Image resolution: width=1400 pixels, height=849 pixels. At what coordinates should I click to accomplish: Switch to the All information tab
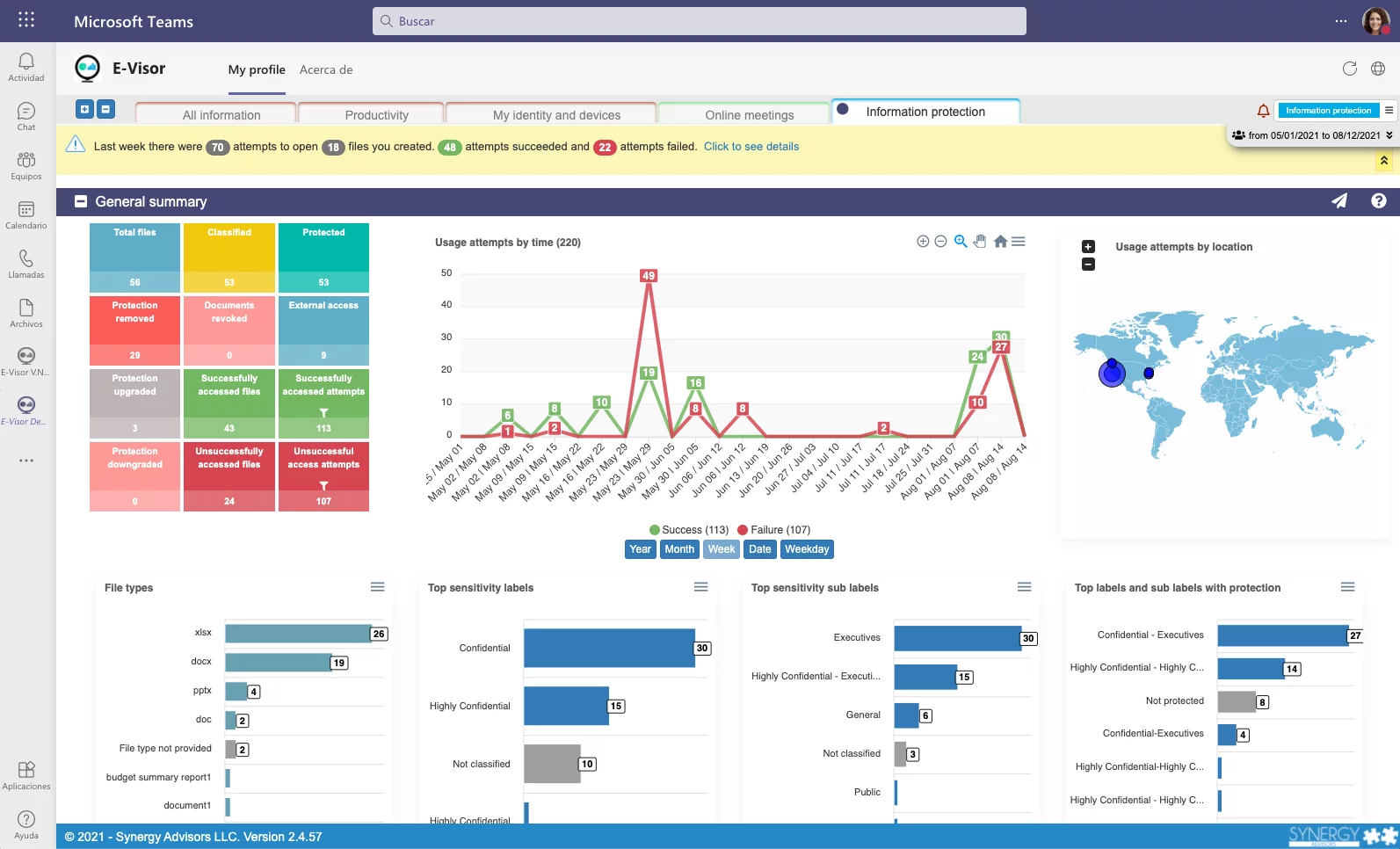(215, 114)
